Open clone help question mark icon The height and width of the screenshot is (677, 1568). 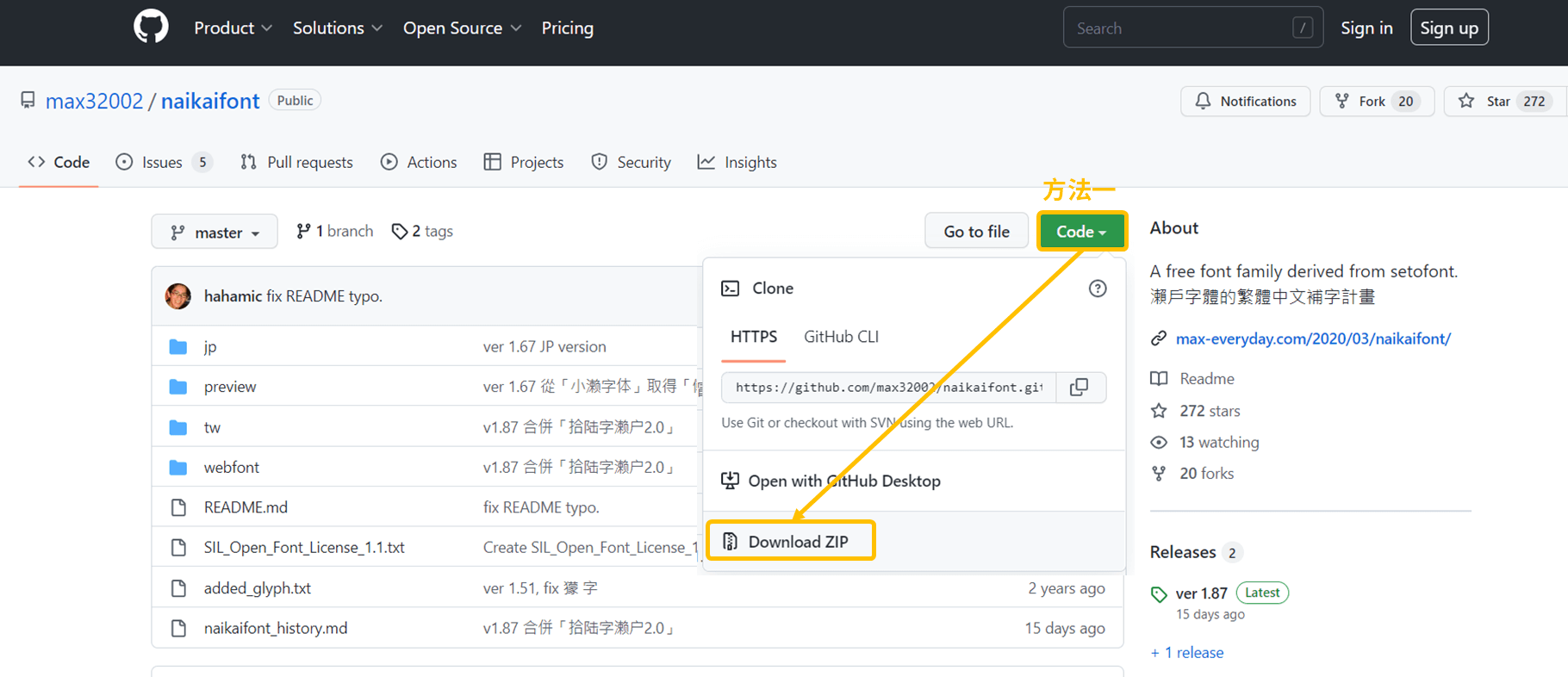coord(1097,289)
